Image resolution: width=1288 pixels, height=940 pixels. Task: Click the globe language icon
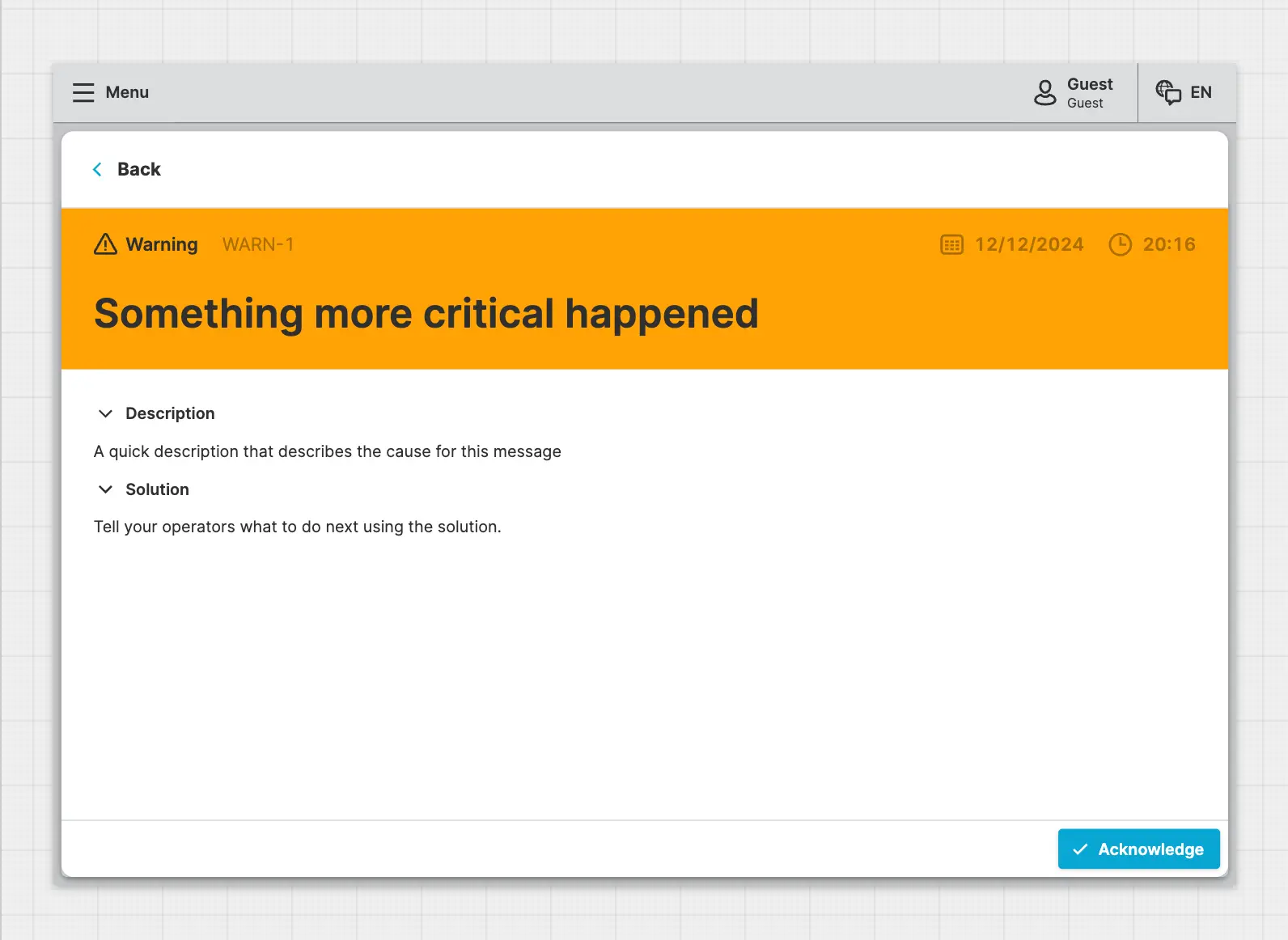pyautogui.click(x=1167, y=92)
